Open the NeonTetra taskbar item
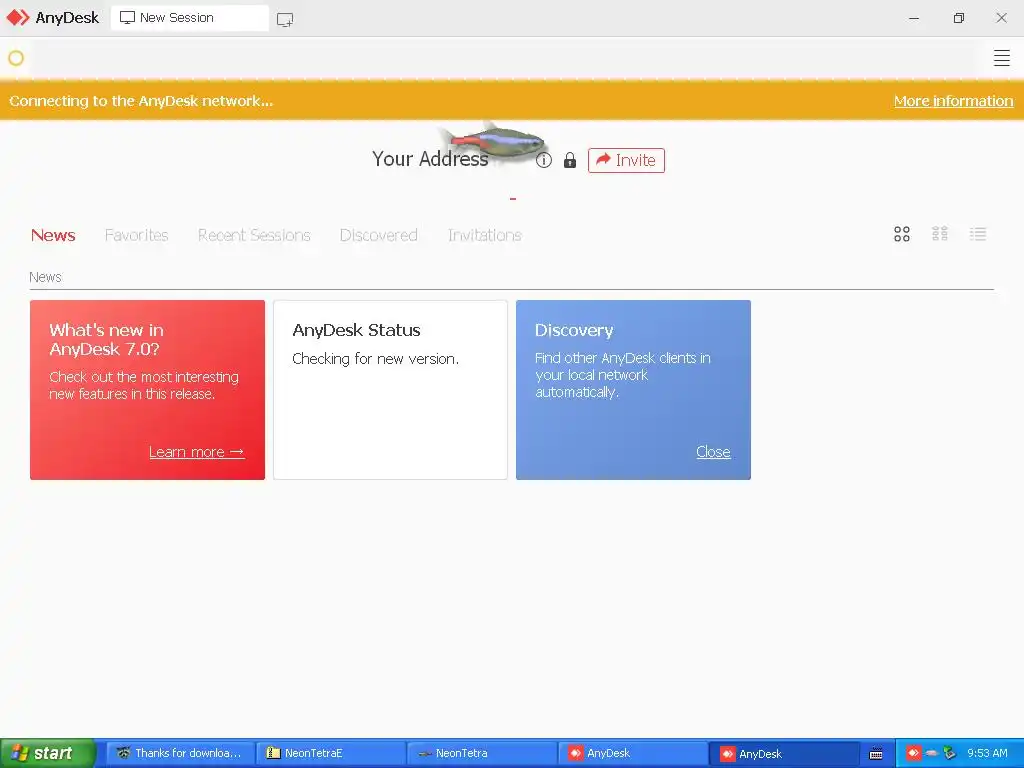 tap(481, 754)
